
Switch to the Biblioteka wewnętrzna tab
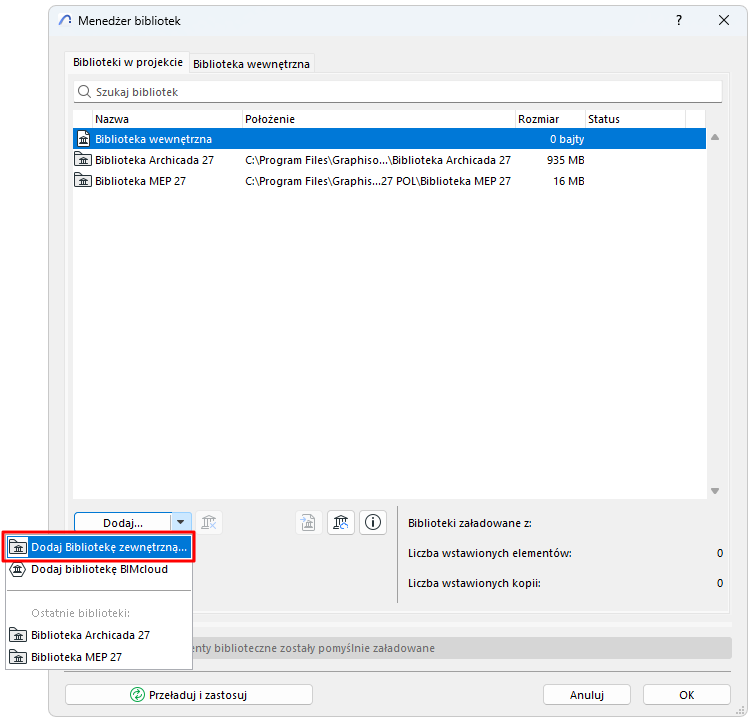251,64
